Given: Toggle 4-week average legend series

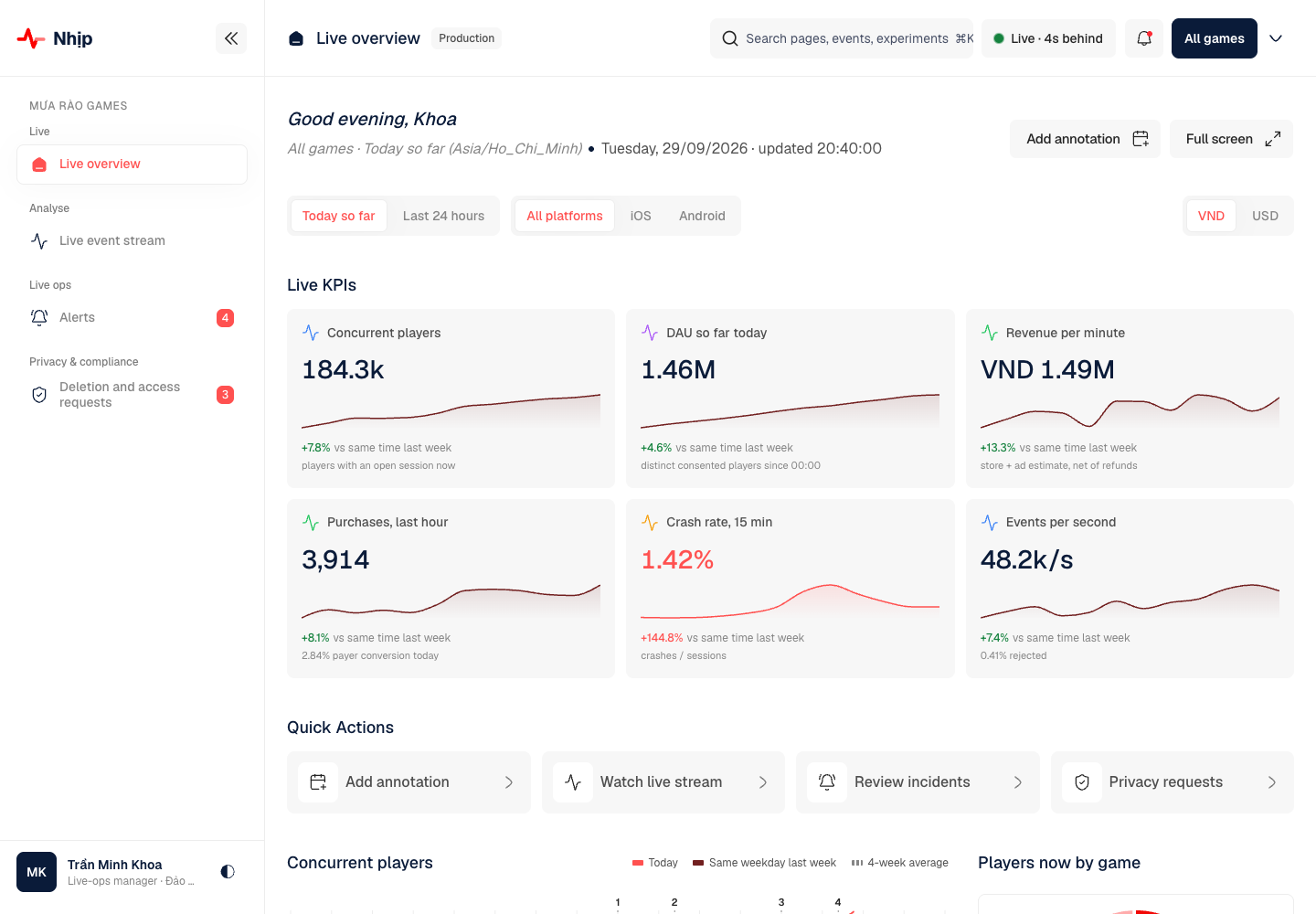Looking at the screenshot, I should pos(900,863).
